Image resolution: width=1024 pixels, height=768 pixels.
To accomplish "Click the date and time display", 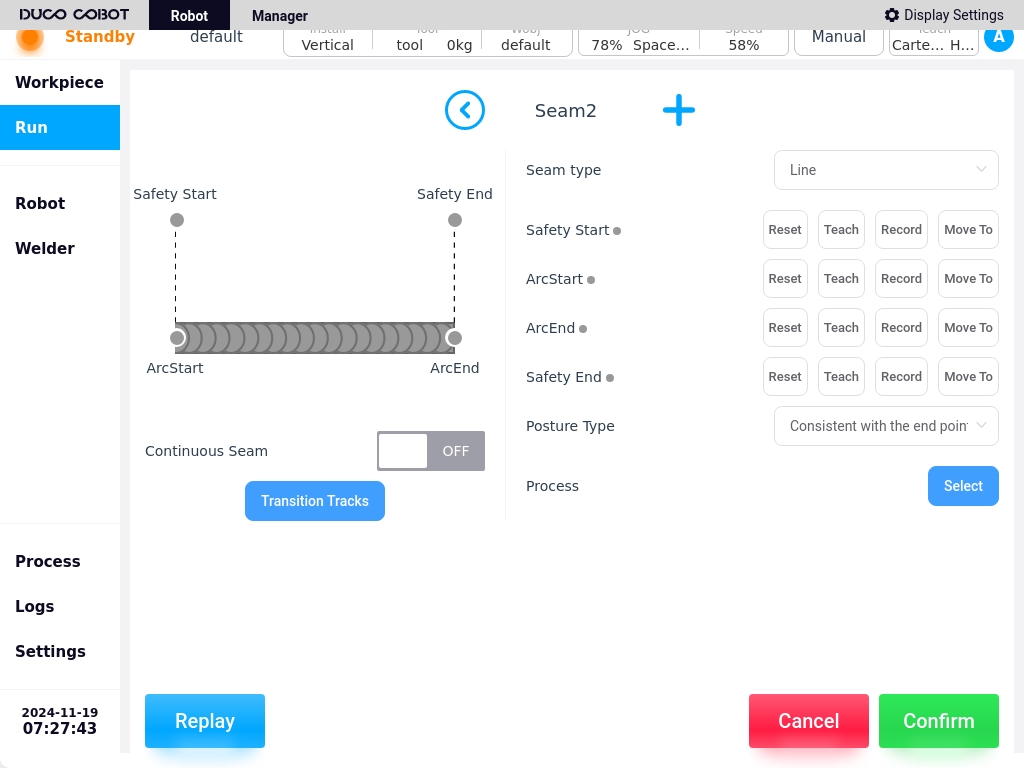I will coord(59,721).
